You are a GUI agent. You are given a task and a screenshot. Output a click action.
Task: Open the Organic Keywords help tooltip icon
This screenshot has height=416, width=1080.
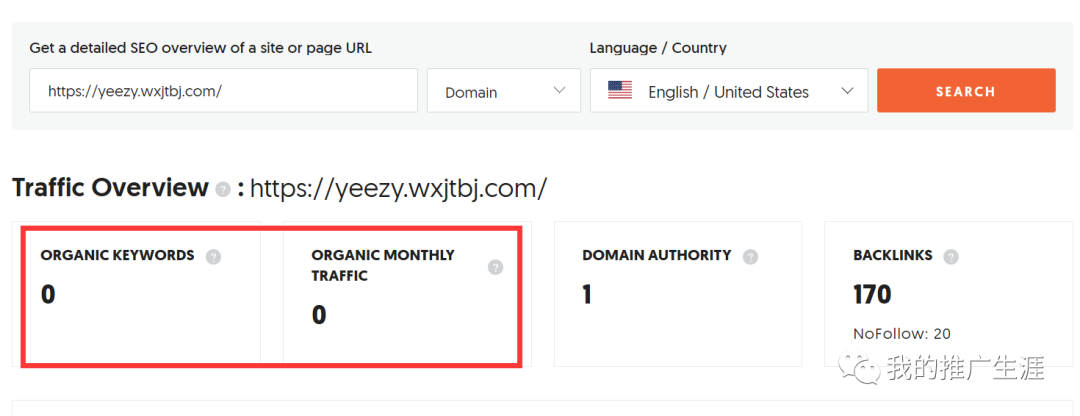(x=213, y=257)
